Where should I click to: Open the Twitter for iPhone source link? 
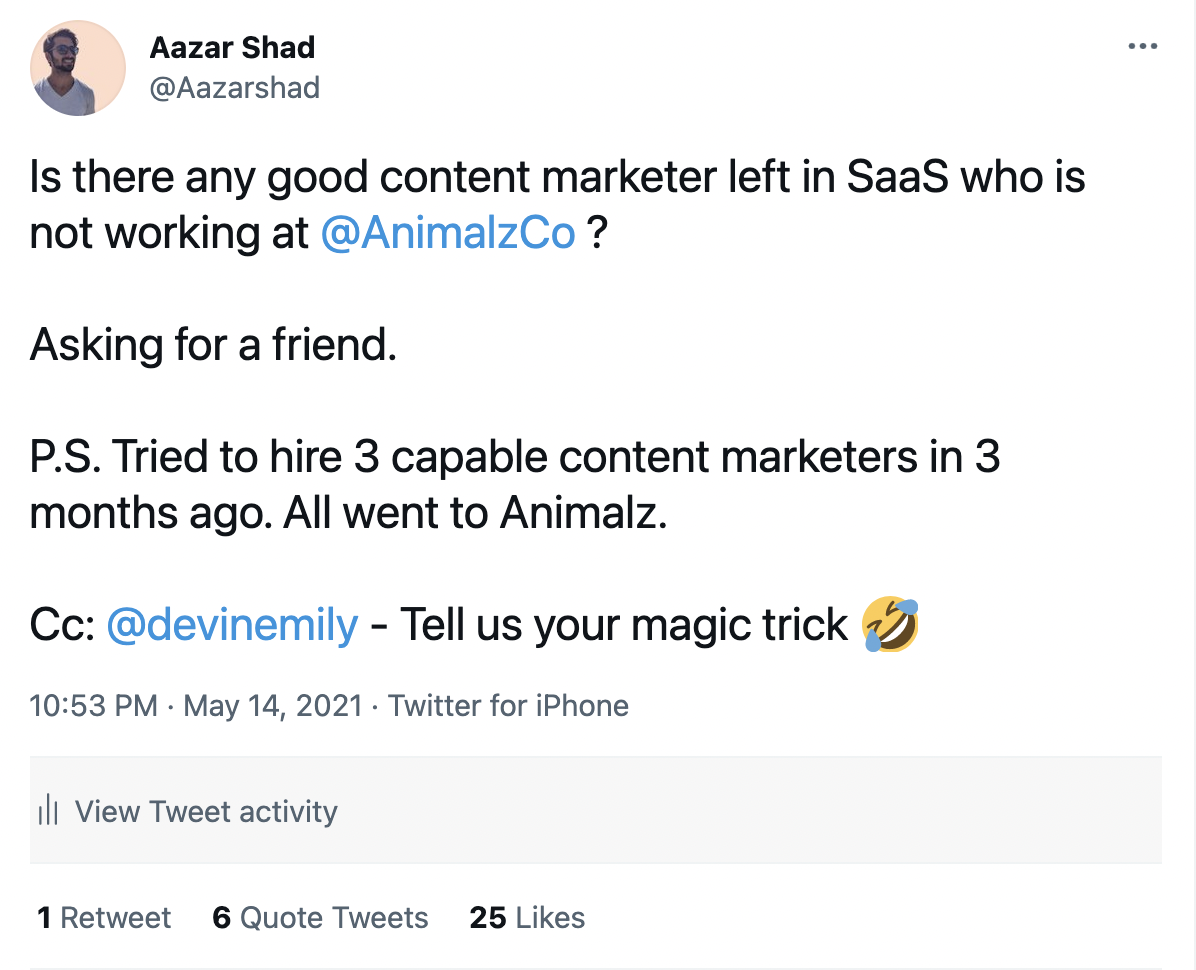tap(508, 706)
